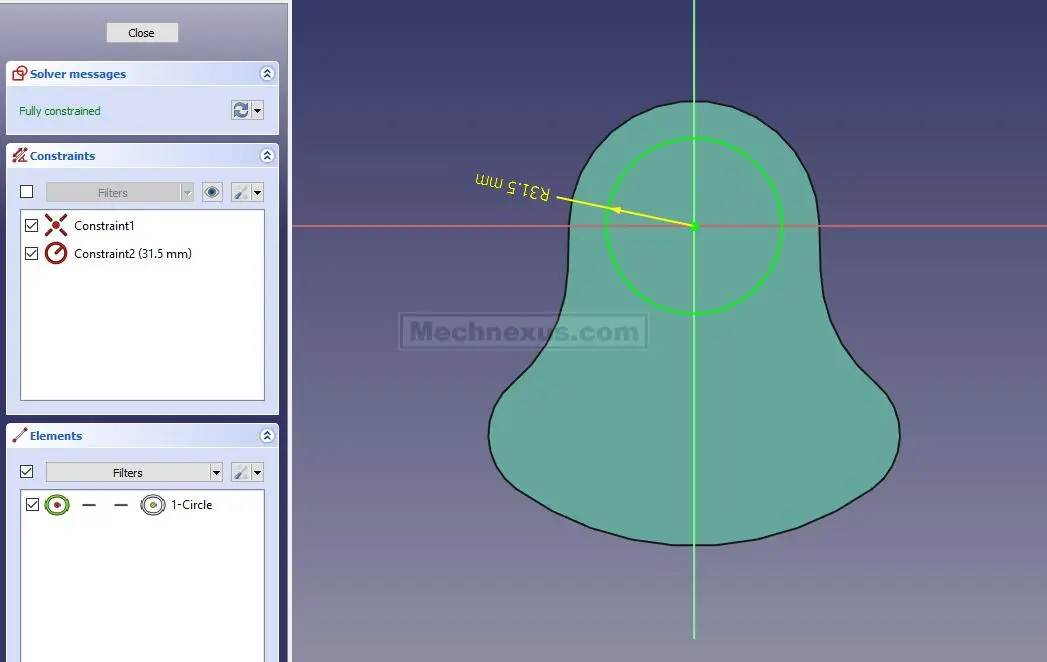Open the Constraints settings dropdown arrow

(257, 192)
